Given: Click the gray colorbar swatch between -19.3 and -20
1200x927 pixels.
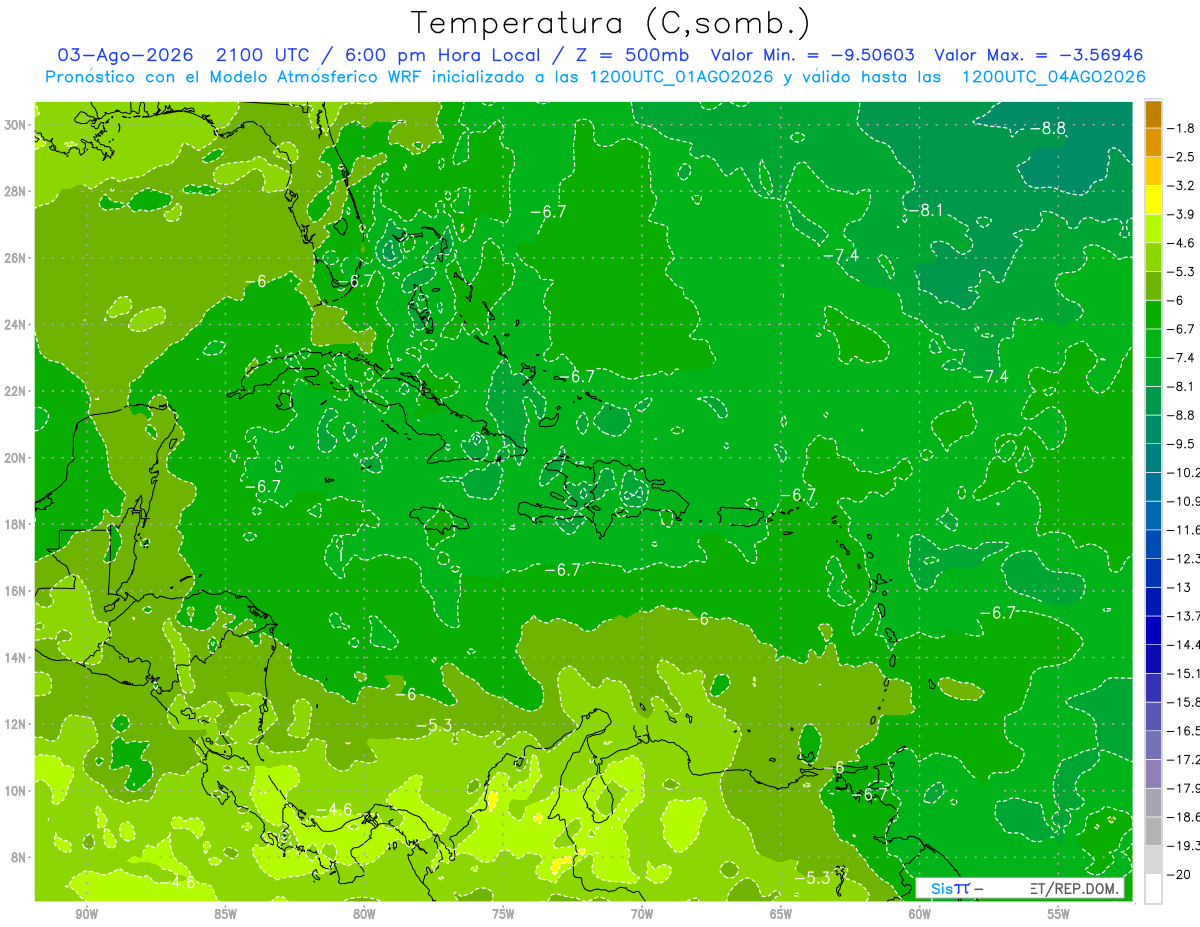Looking at the screenshot, I should pyautogui.click(x=1153, y=860).
